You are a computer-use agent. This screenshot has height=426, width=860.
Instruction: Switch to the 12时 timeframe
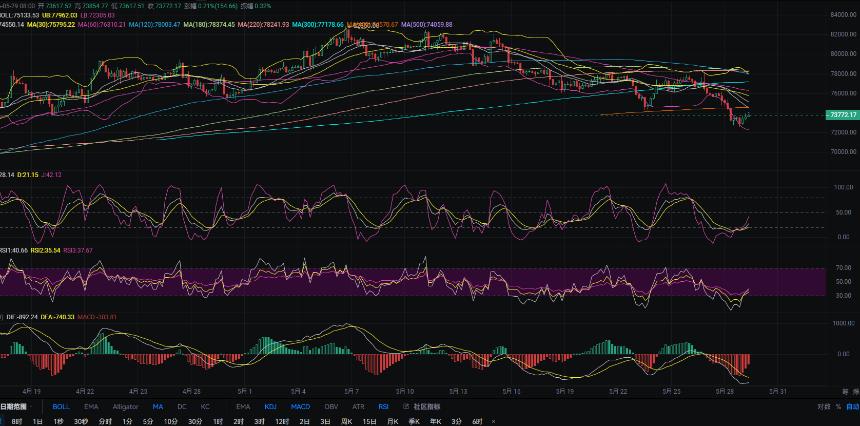[282, 421]
